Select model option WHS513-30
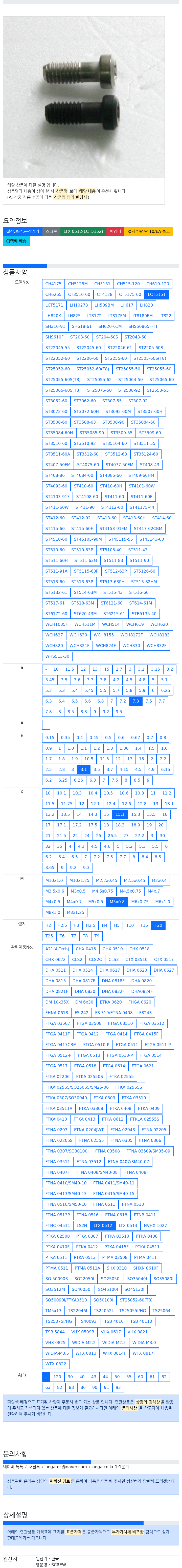This screenshot has height=1568, width=182. point(57,656)
